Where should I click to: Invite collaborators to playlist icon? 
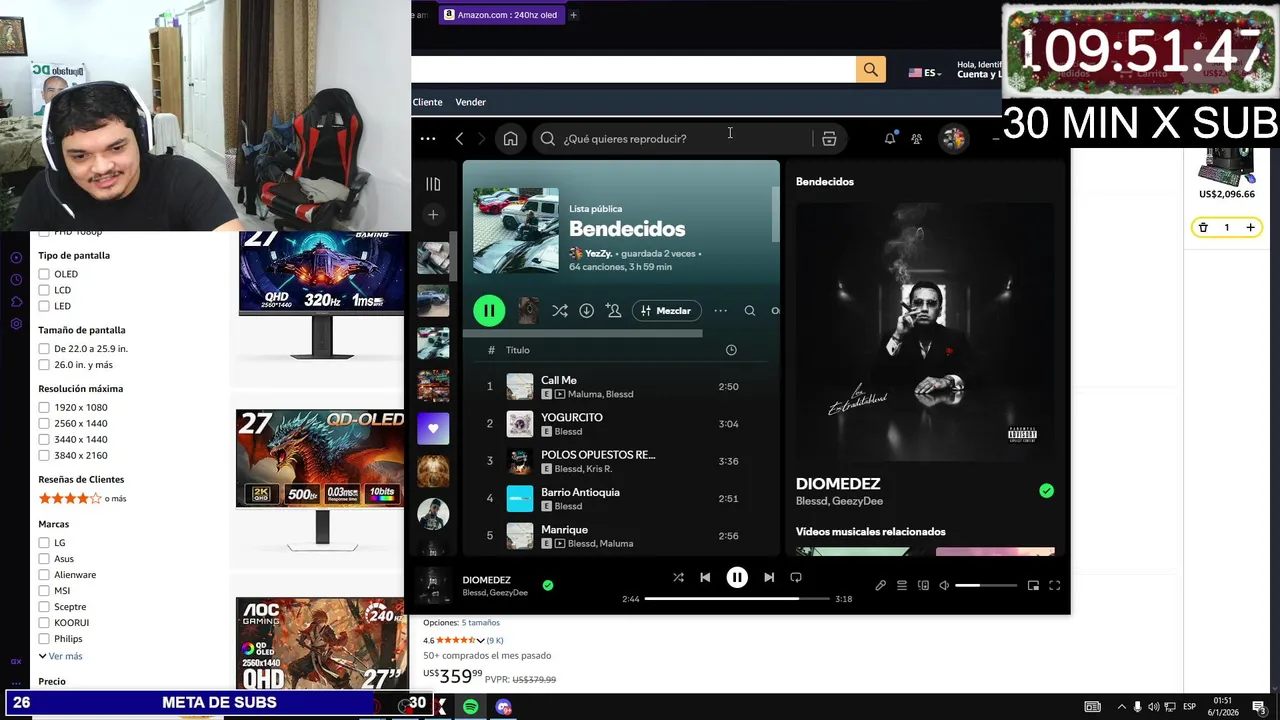[x=613, y=311]
